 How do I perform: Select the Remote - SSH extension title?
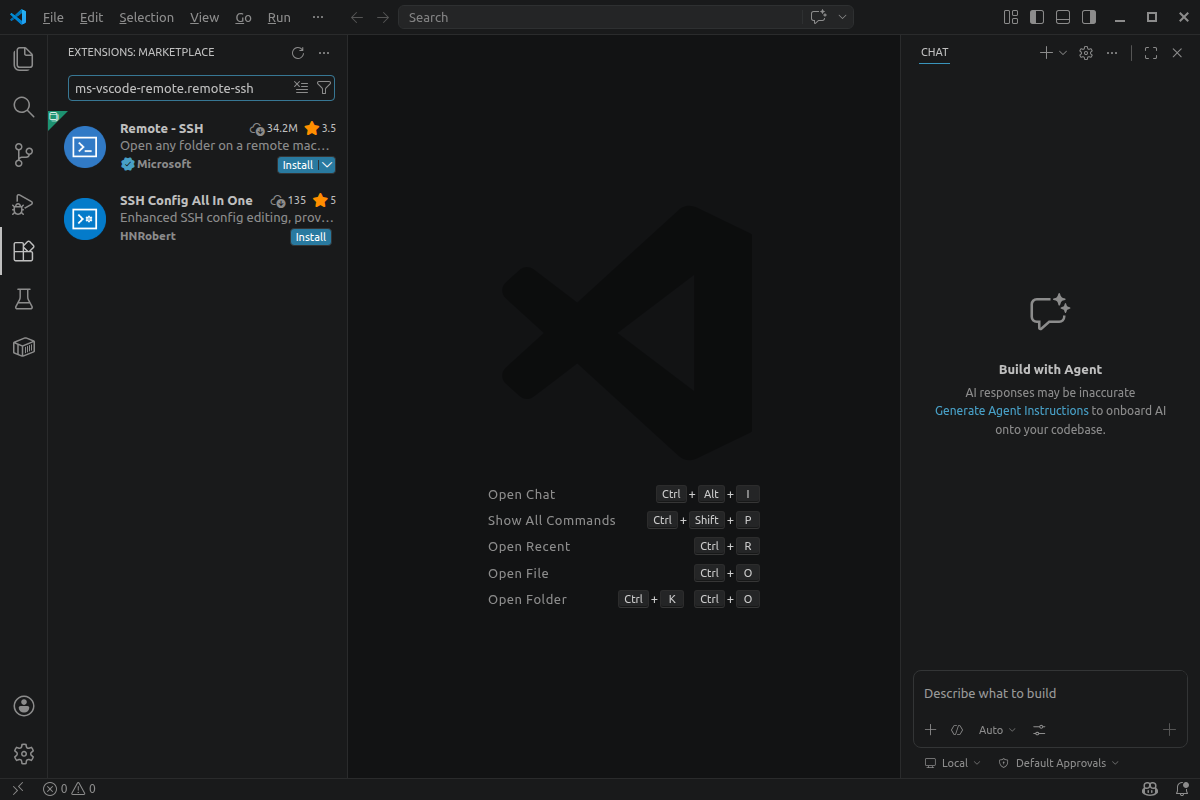click(x=162, y=128)
